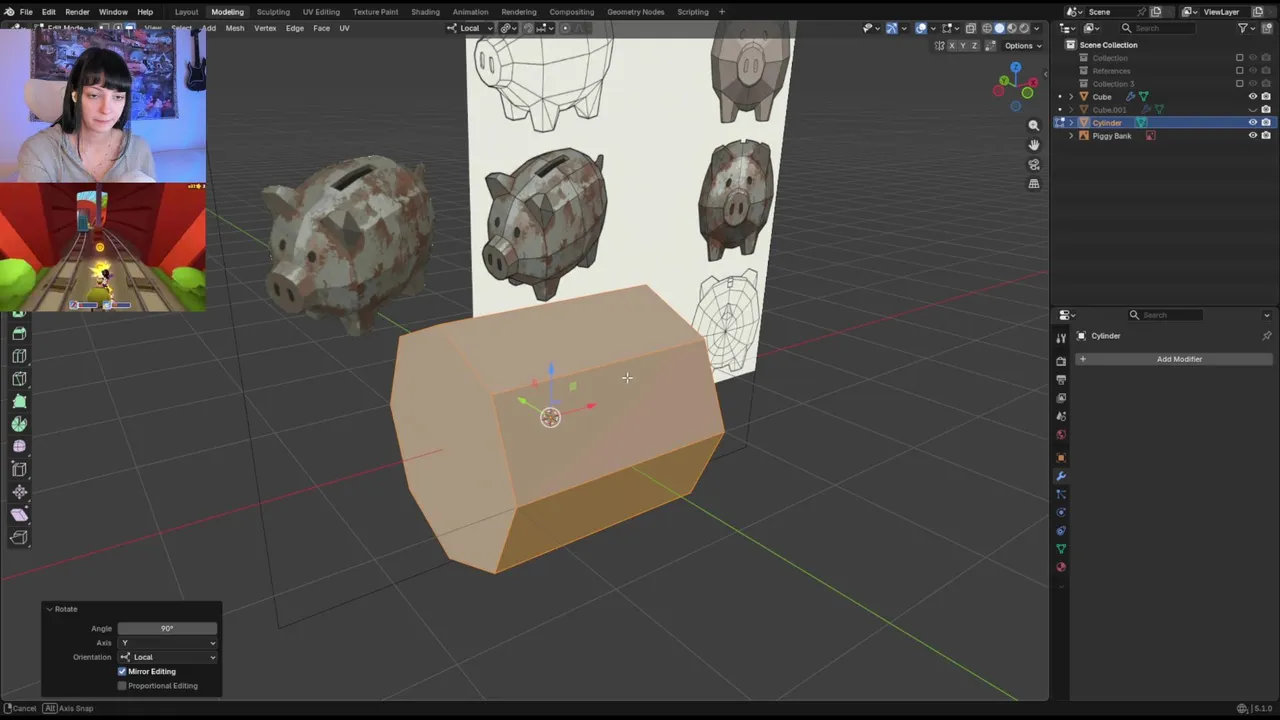Open the Render menu

coord(77,12)
